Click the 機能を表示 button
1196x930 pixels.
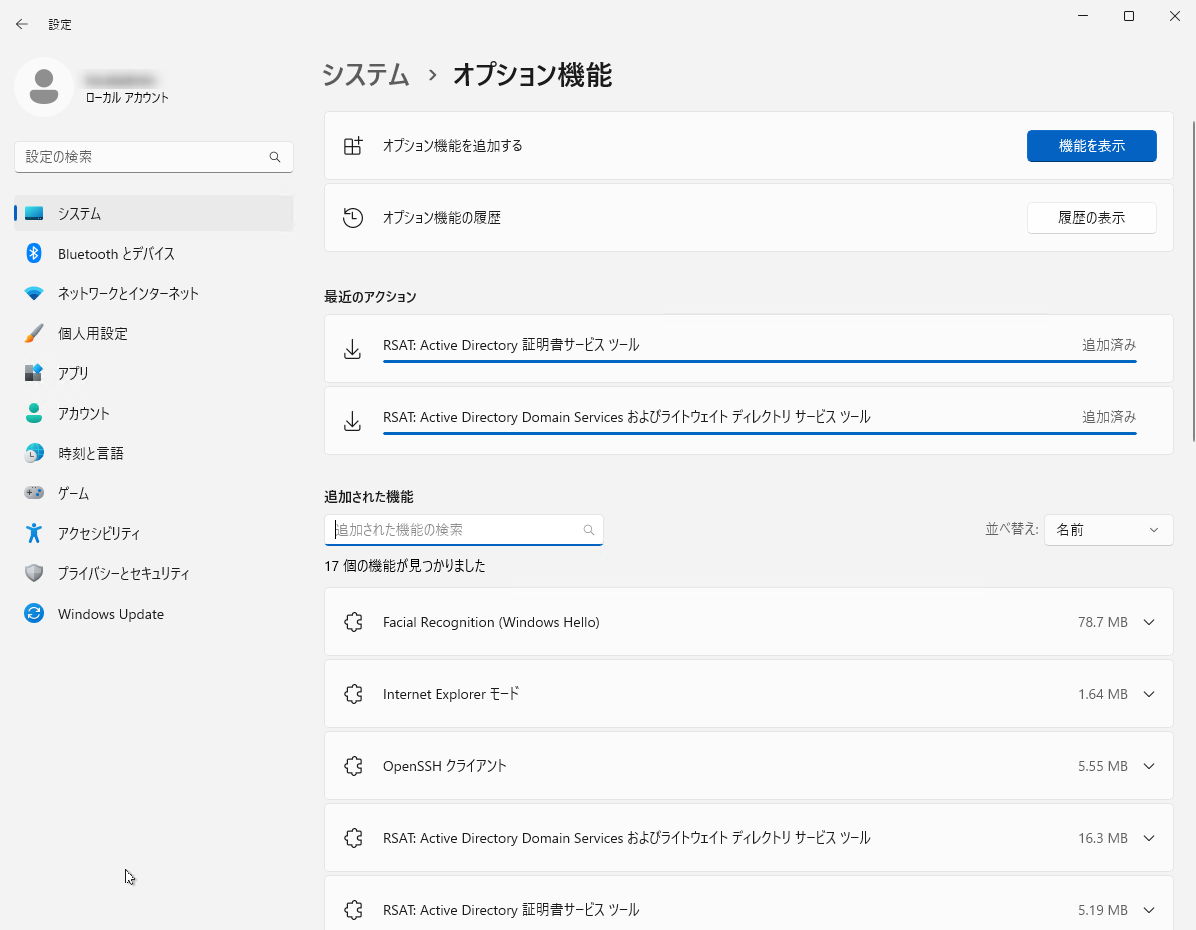tap(1092, 146)
